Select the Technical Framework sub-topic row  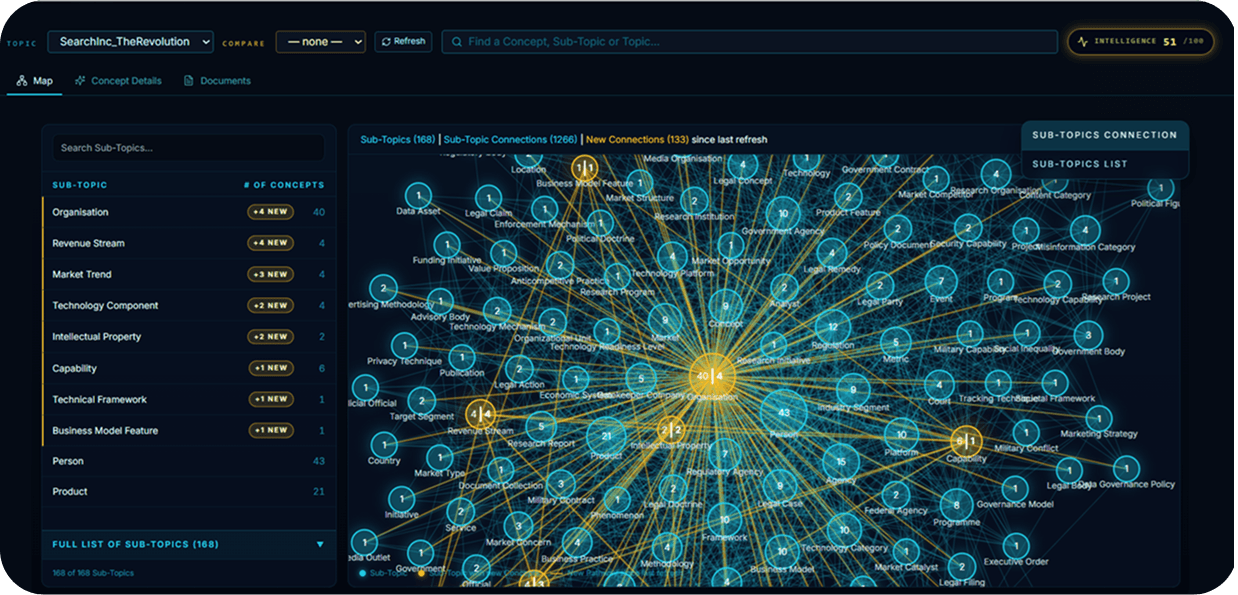point(189,399)
